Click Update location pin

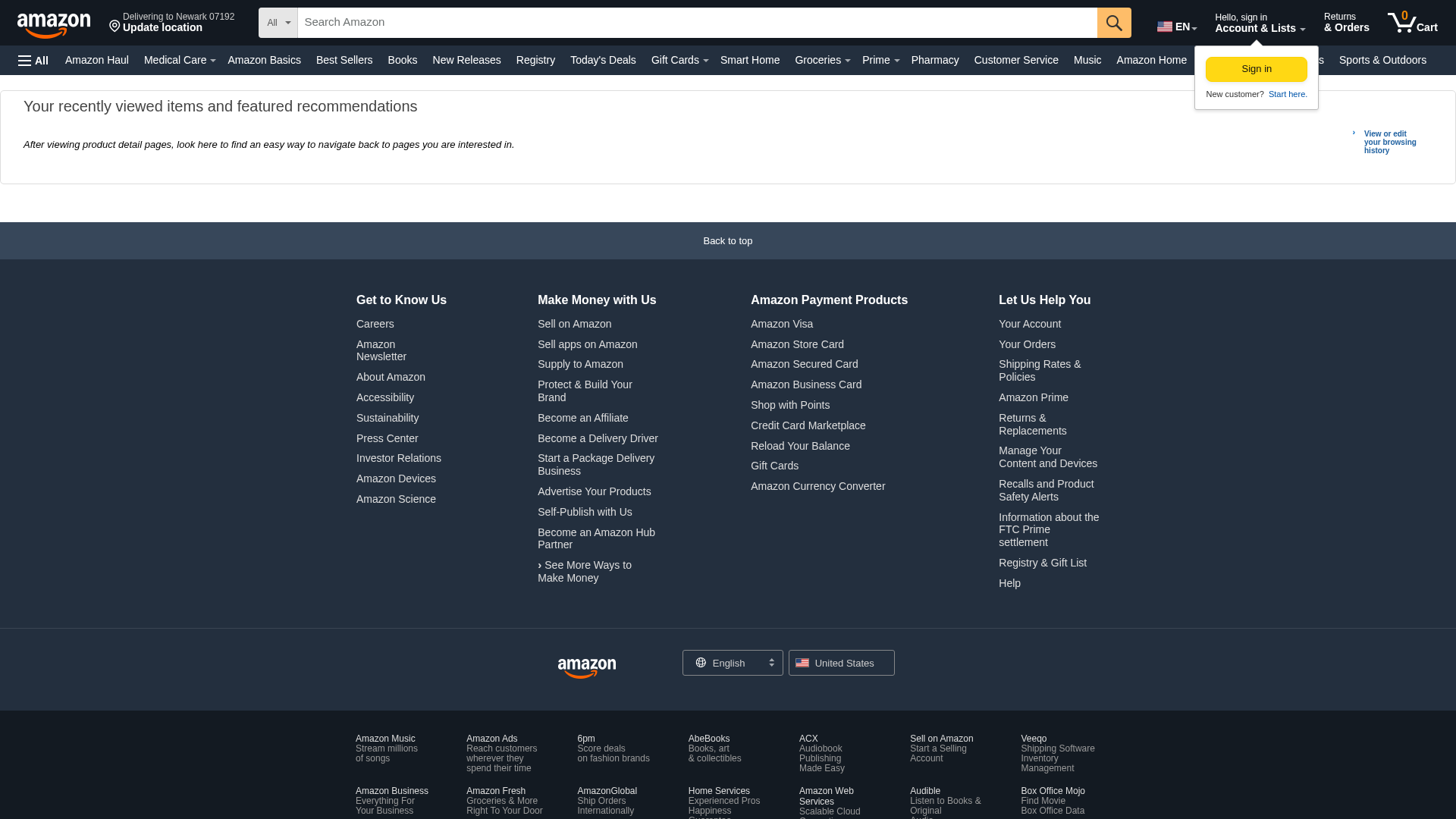point(171,23)
